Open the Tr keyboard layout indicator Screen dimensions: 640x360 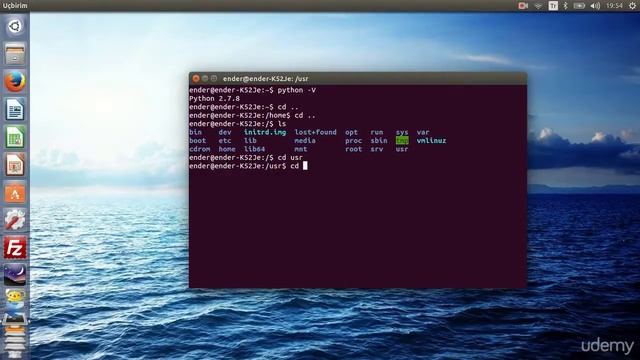553,6
